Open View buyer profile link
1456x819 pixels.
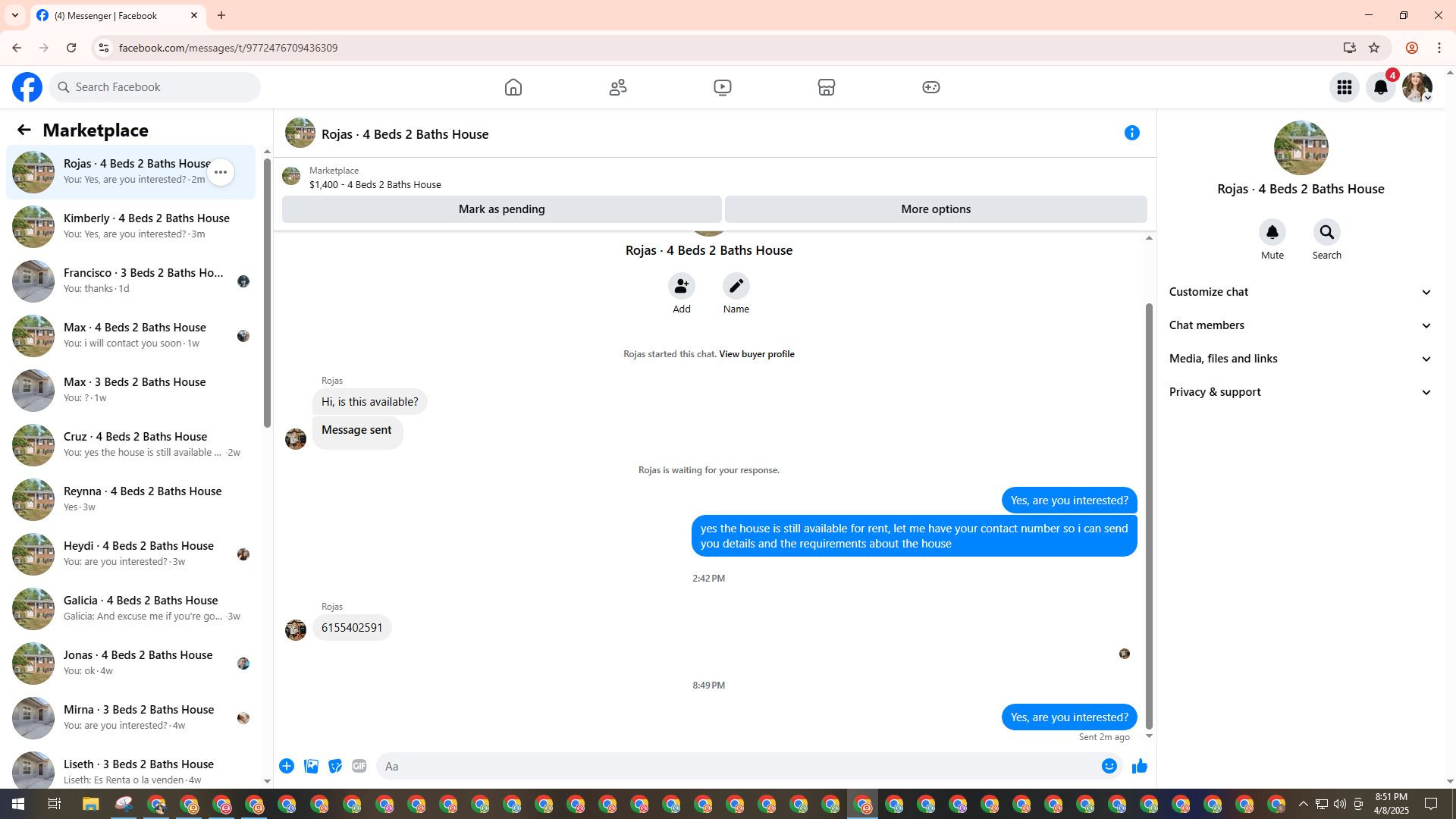point(756,354)
